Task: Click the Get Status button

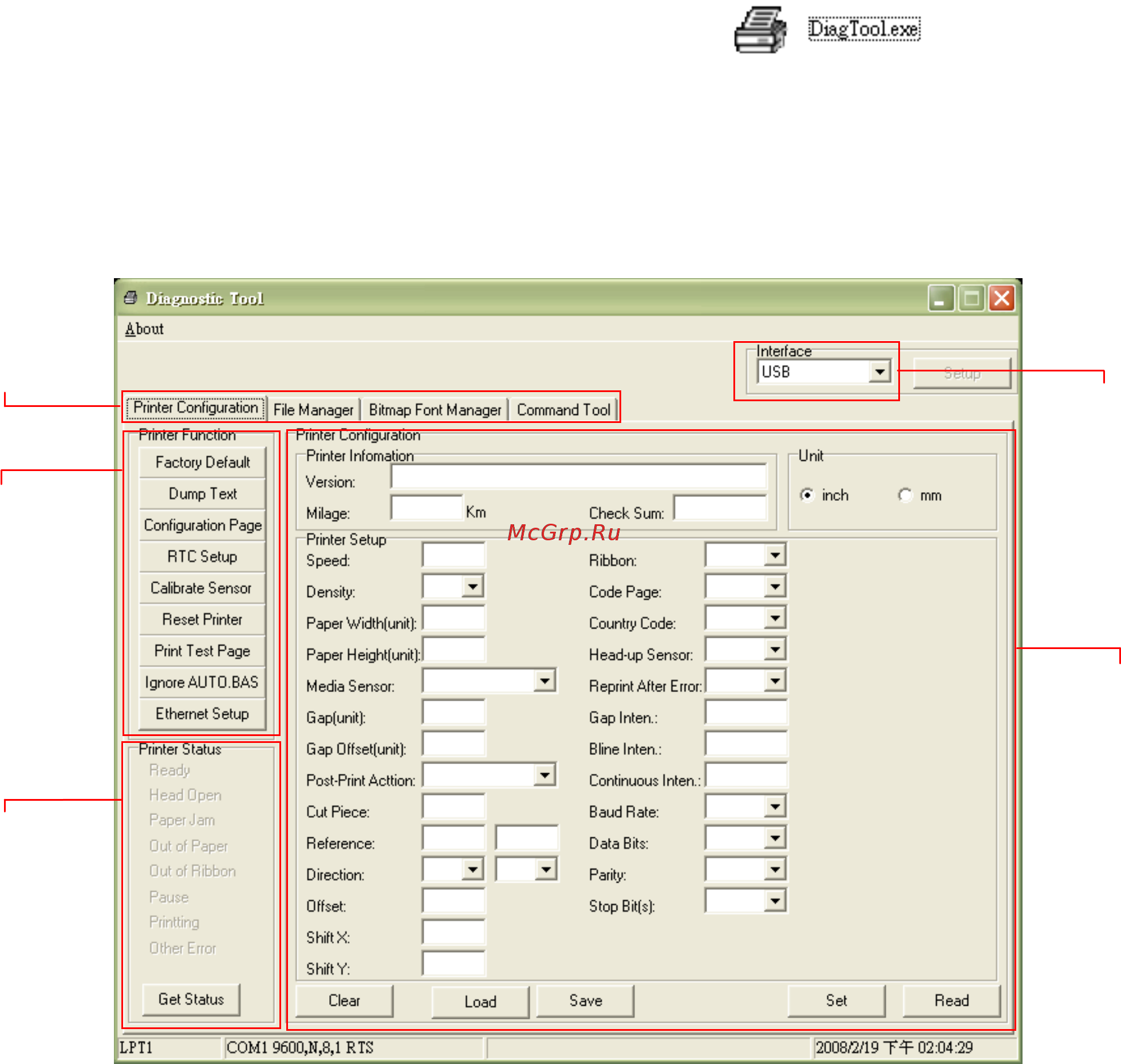Action: tap(191, 999)
